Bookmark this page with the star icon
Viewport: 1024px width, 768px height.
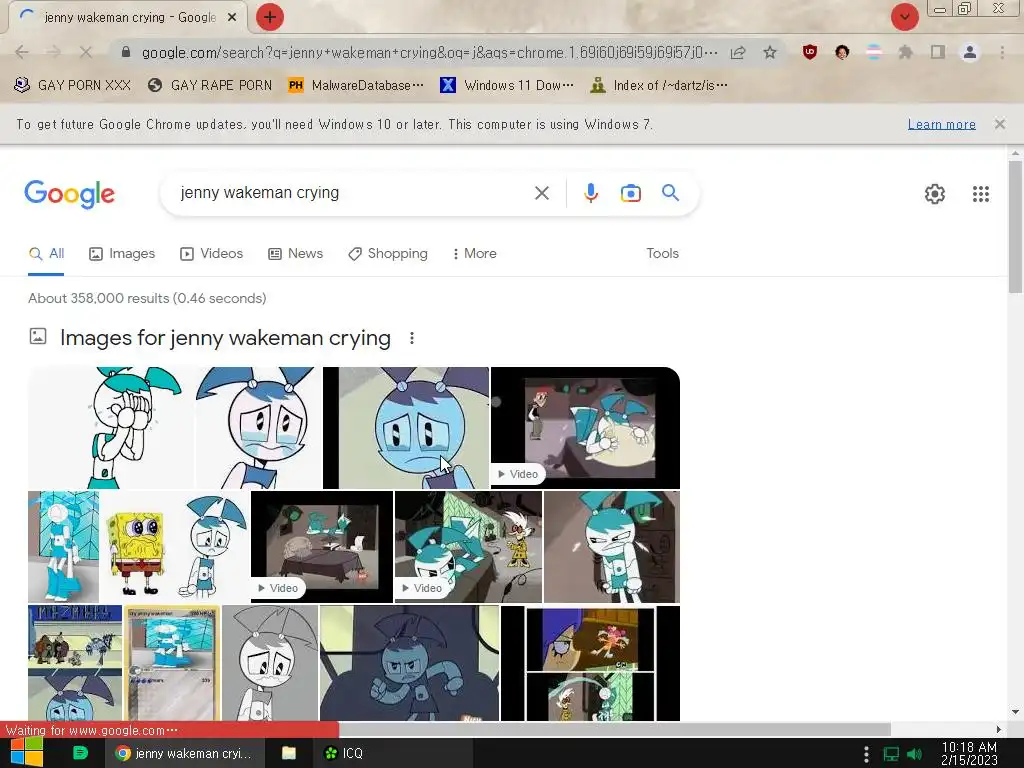(x=770, y=52)
